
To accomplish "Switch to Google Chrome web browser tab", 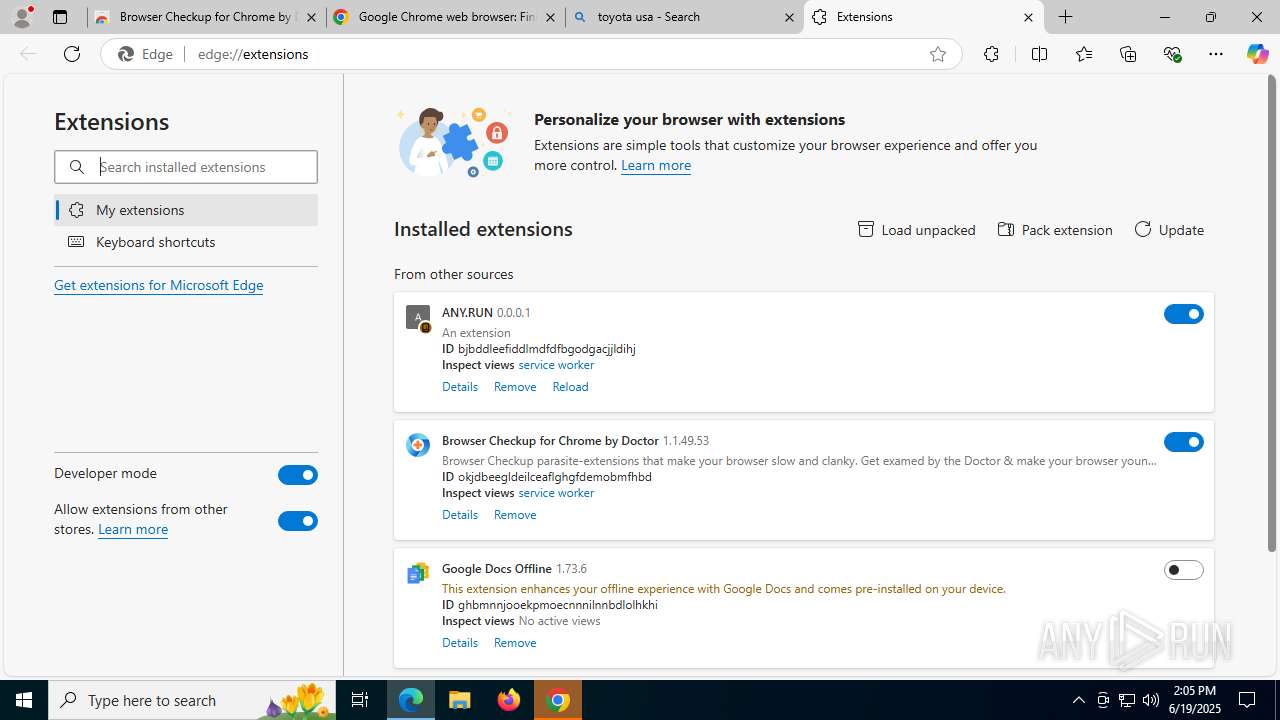I will tap(445, 17).
